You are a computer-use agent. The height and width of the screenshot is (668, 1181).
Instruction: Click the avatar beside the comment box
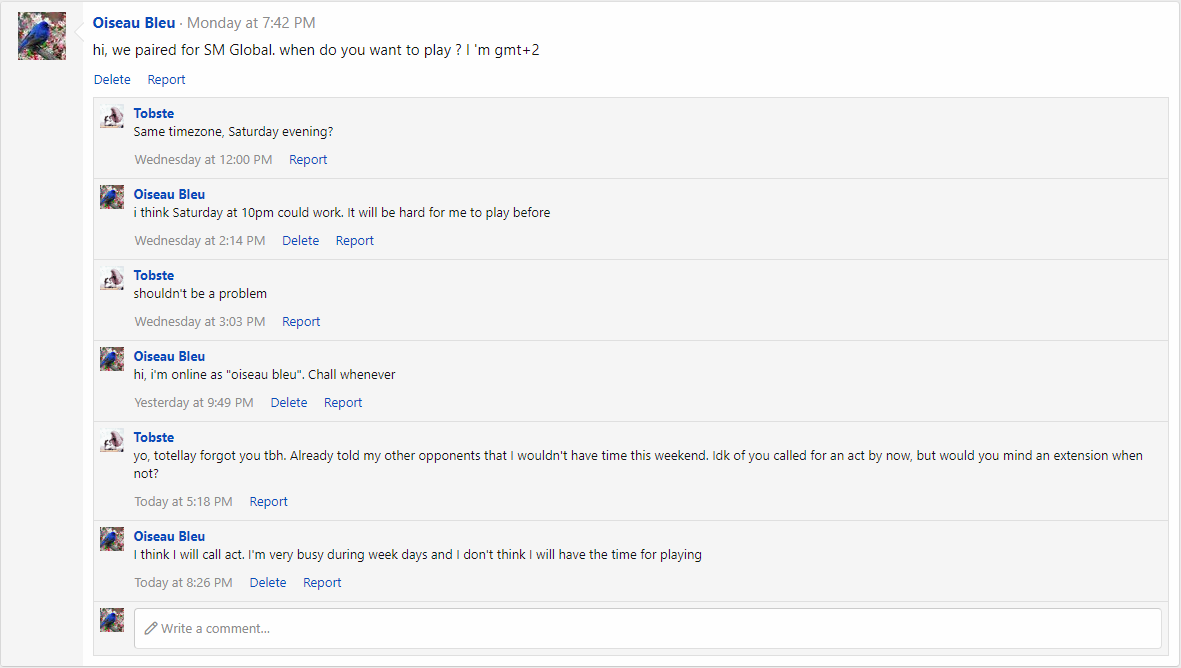pyautogui.click(x=112, y=620)
